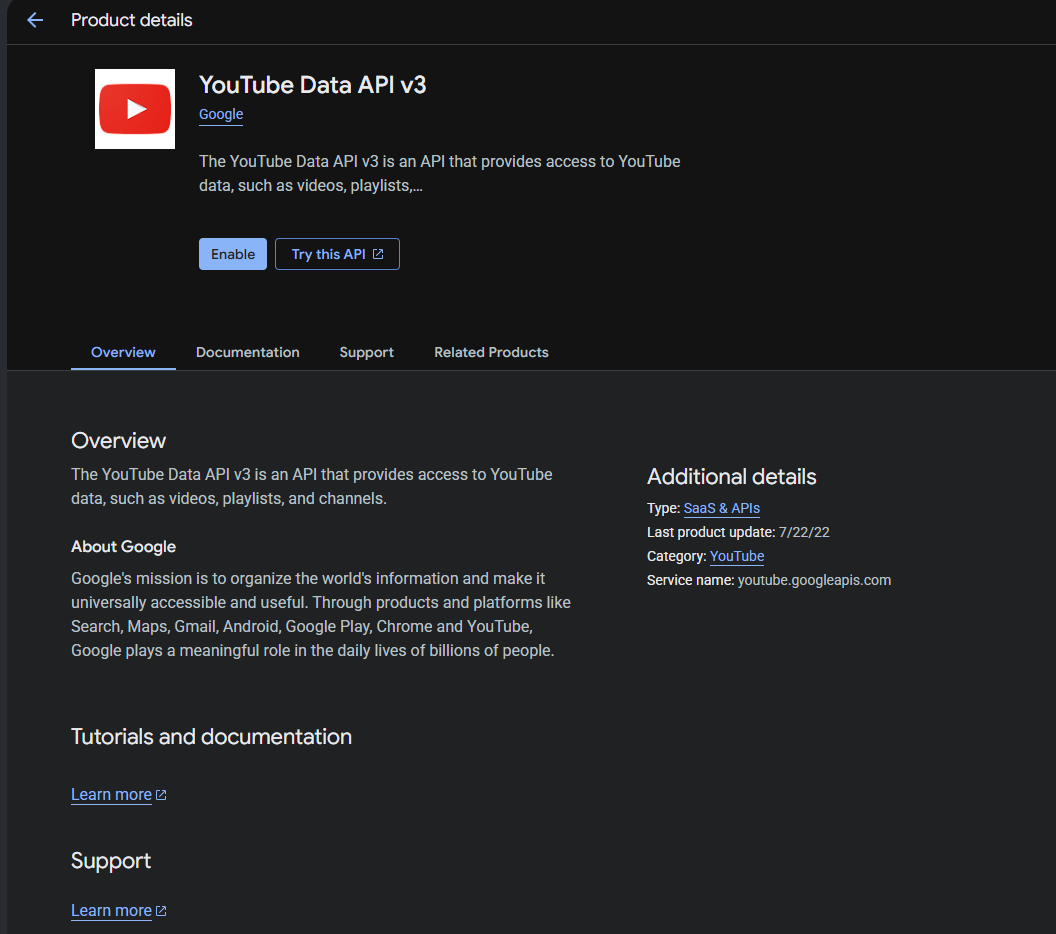Enable the YouTube Data API v3
This screenshot has width=1056, height=934.
(x=232, y=254)
